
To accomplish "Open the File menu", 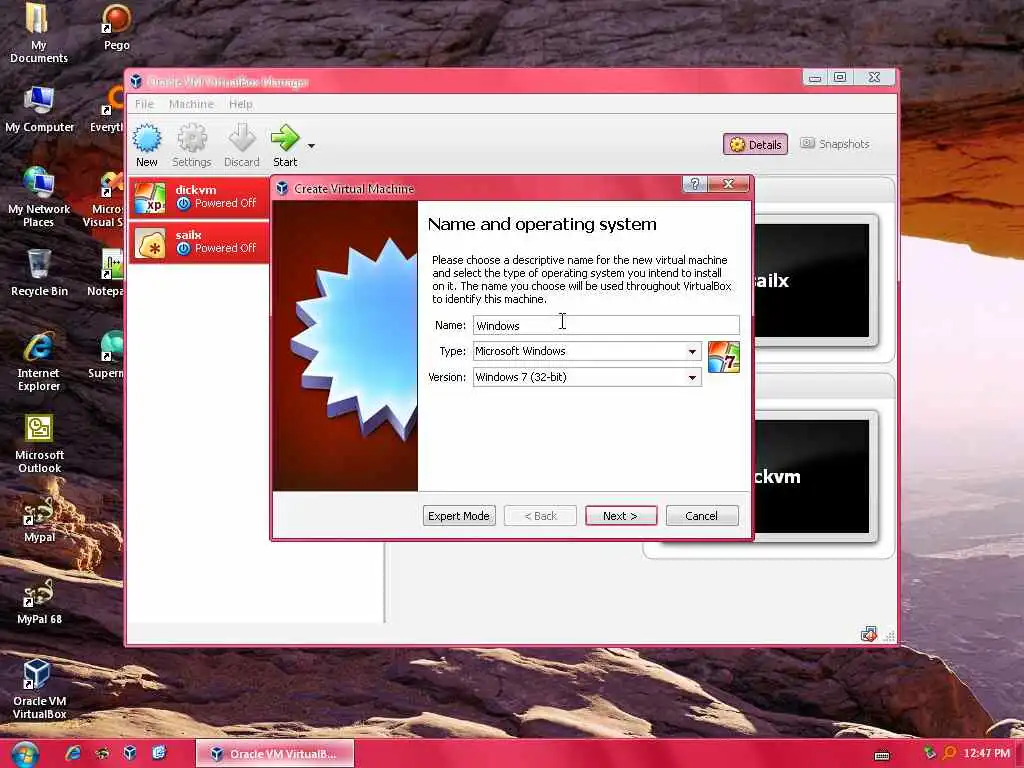I will (144, 104).
